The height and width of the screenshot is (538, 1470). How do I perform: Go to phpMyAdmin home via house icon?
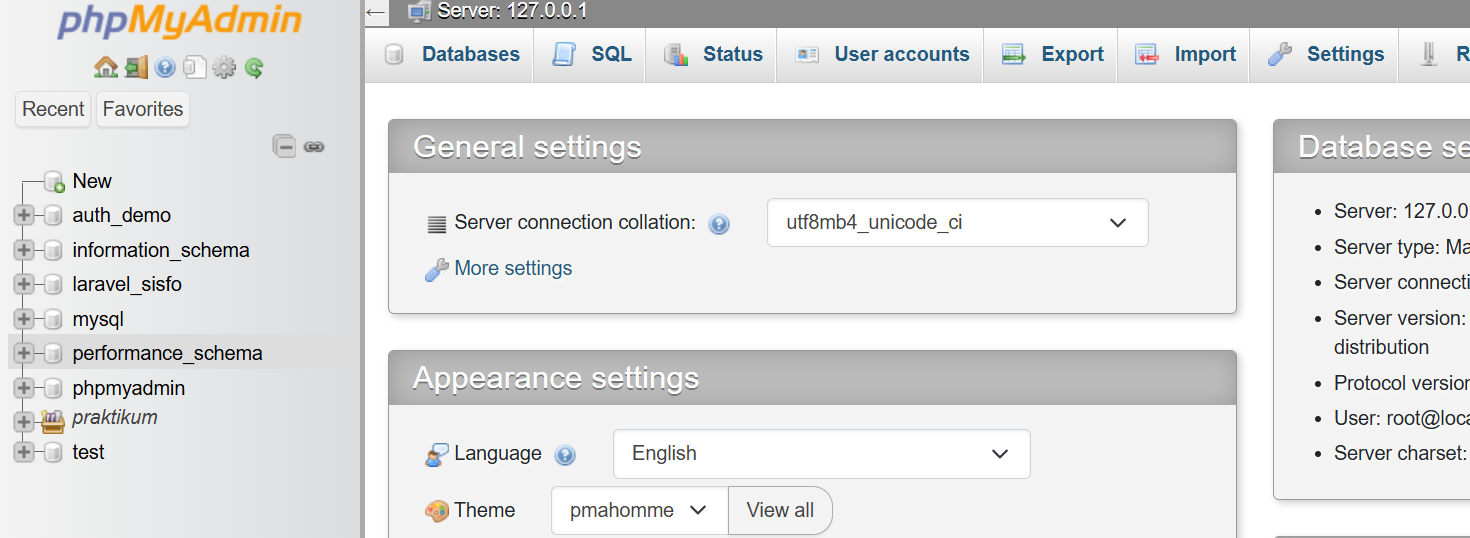pyautogui.click(x=106, y=67)
